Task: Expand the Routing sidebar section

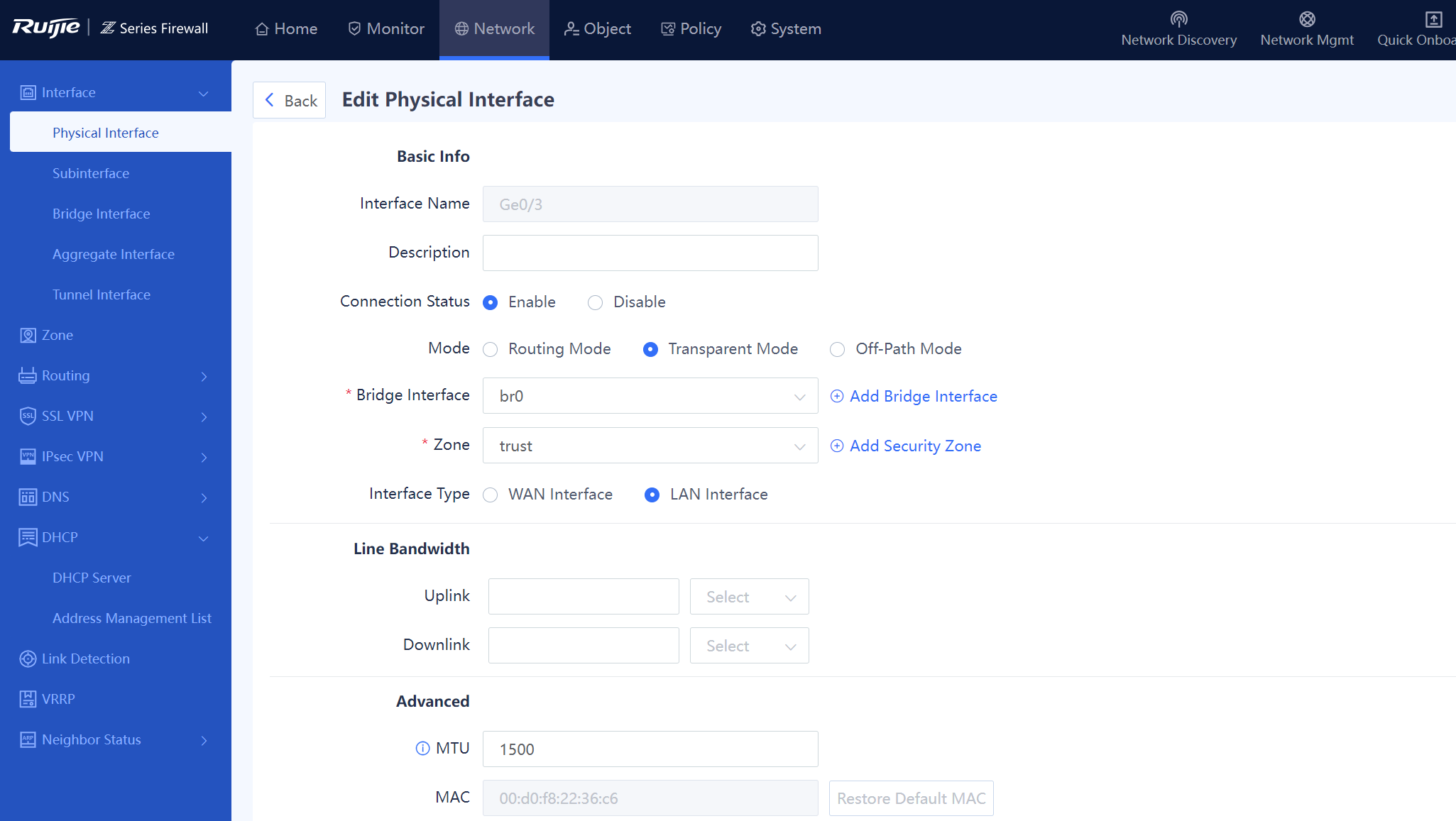Action: (x=204, y=376)
